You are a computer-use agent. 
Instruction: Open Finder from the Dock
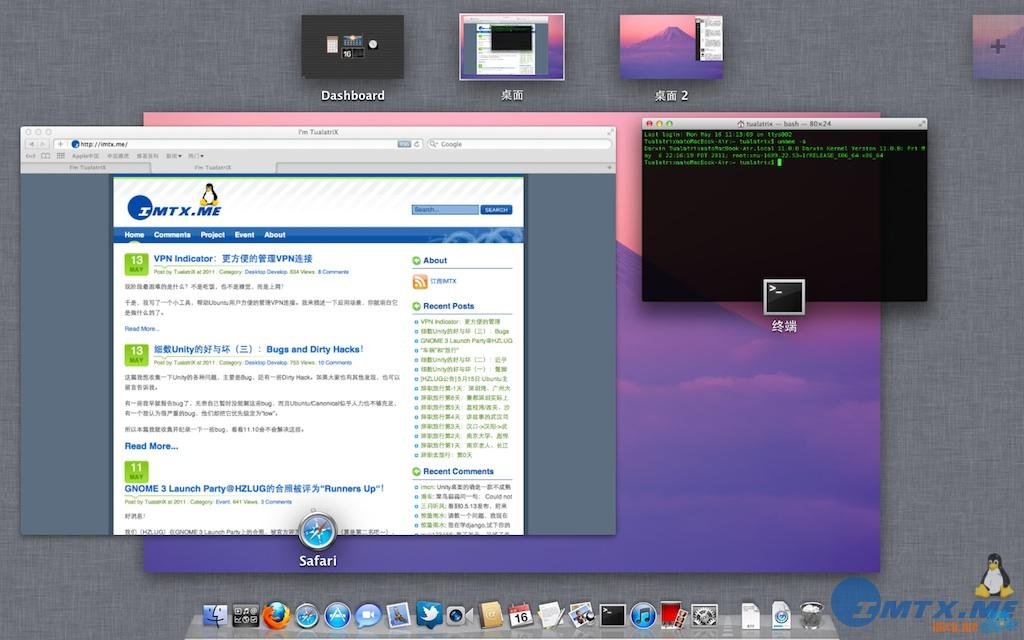click(x=215, y=615)
